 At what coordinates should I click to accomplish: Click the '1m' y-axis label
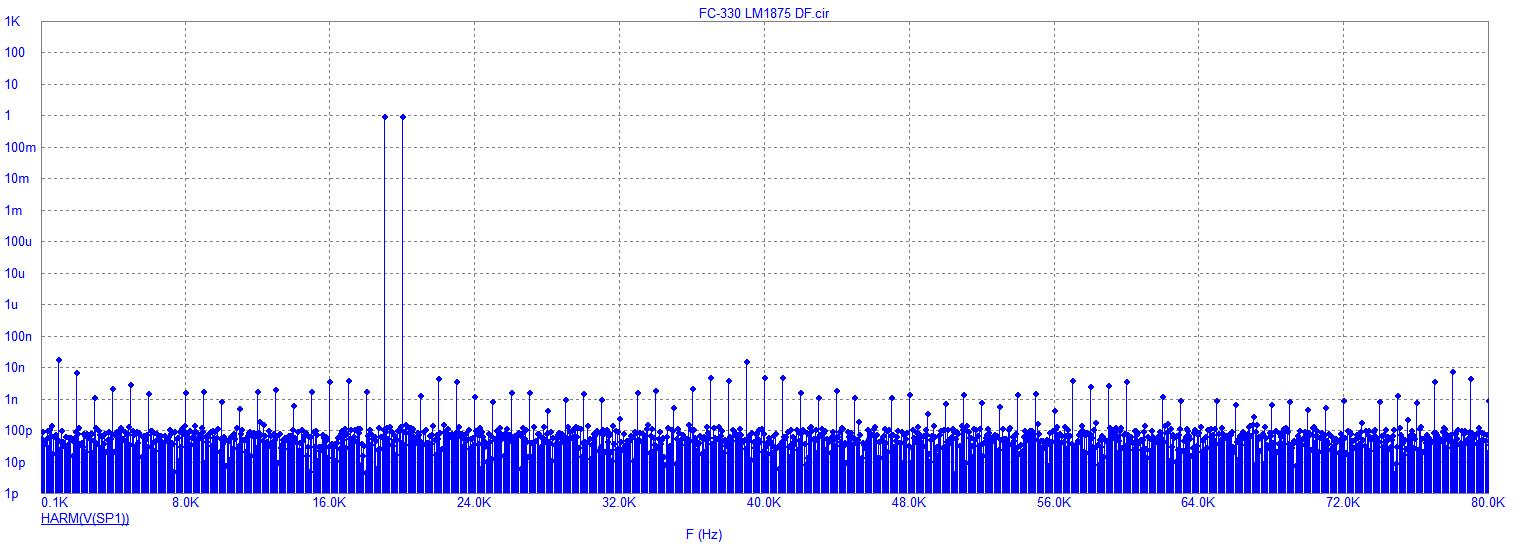[x=15, y=211]
